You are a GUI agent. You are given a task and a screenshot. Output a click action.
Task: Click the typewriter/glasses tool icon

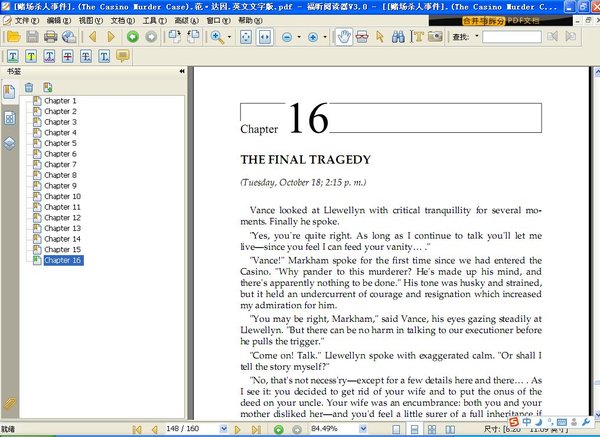pyautogui.click(x=362, y=37)
